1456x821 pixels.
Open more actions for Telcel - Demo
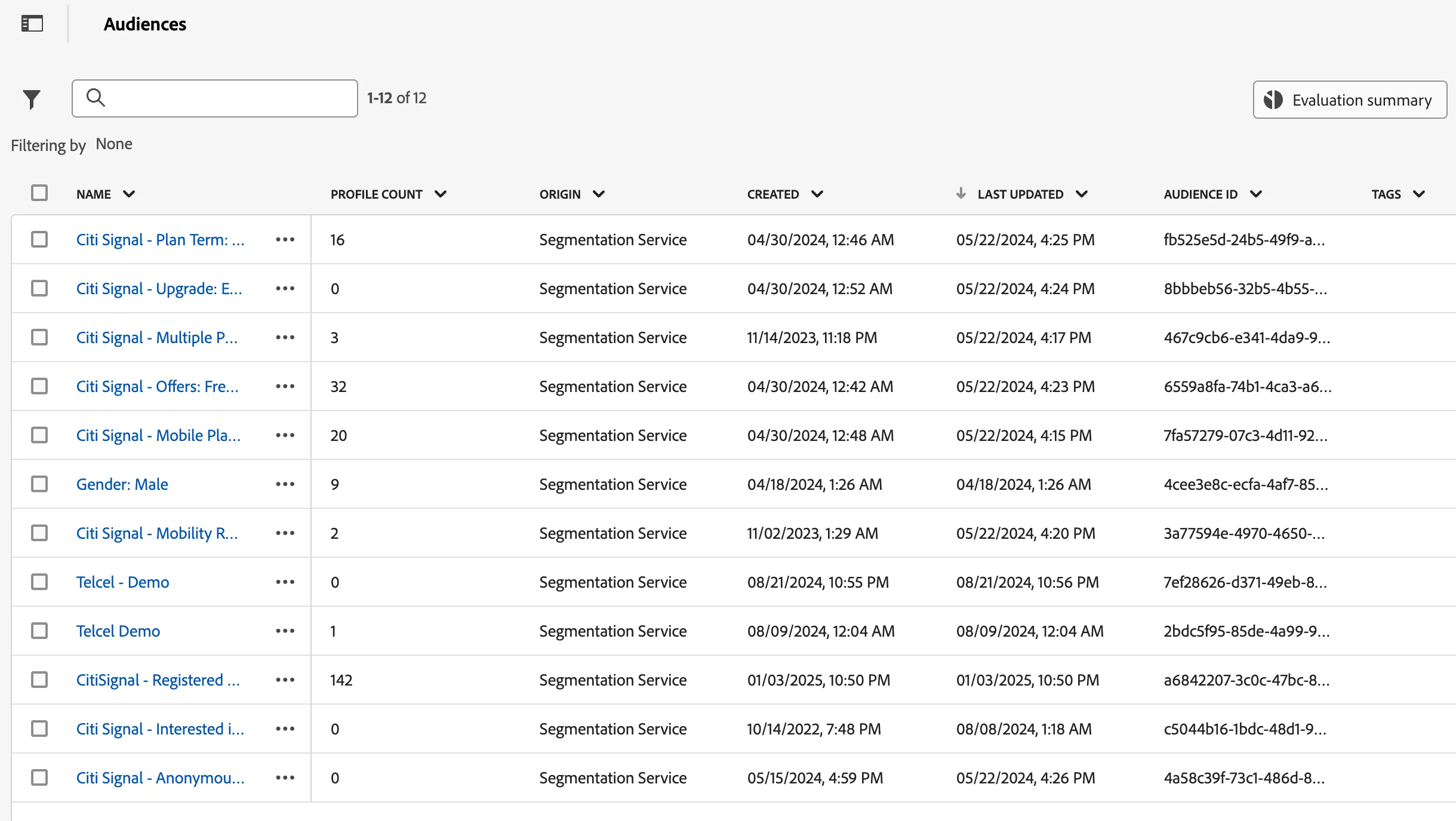click(285, 582)
